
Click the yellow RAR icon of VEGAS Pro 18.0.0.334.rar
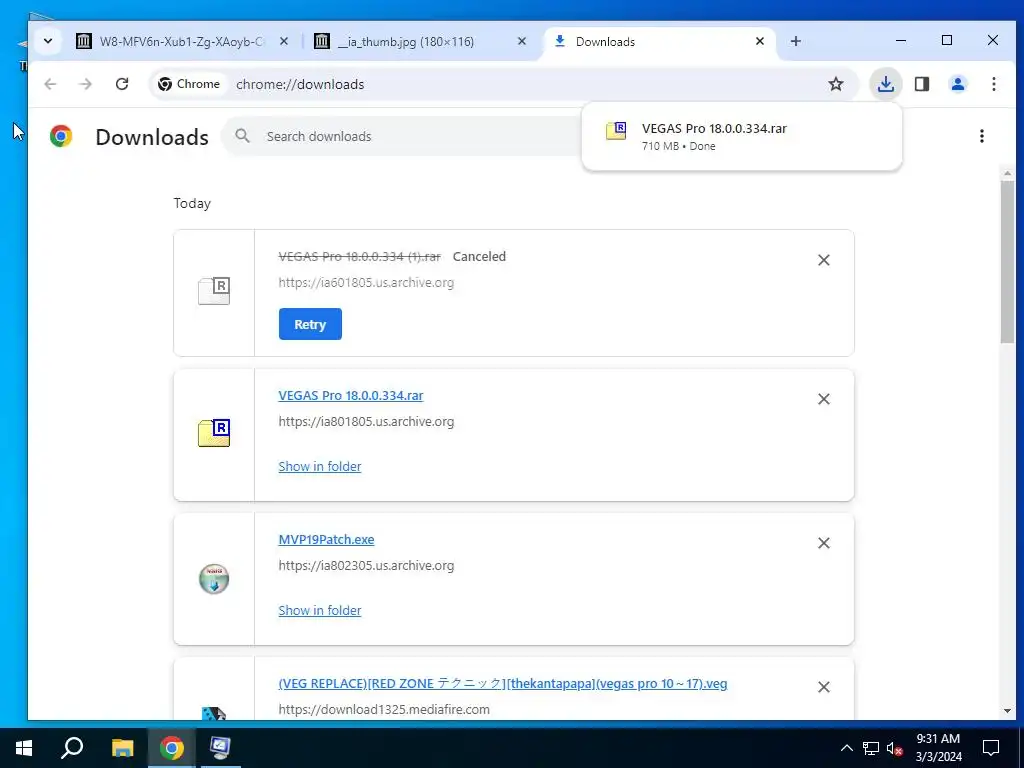click(214, 433)
